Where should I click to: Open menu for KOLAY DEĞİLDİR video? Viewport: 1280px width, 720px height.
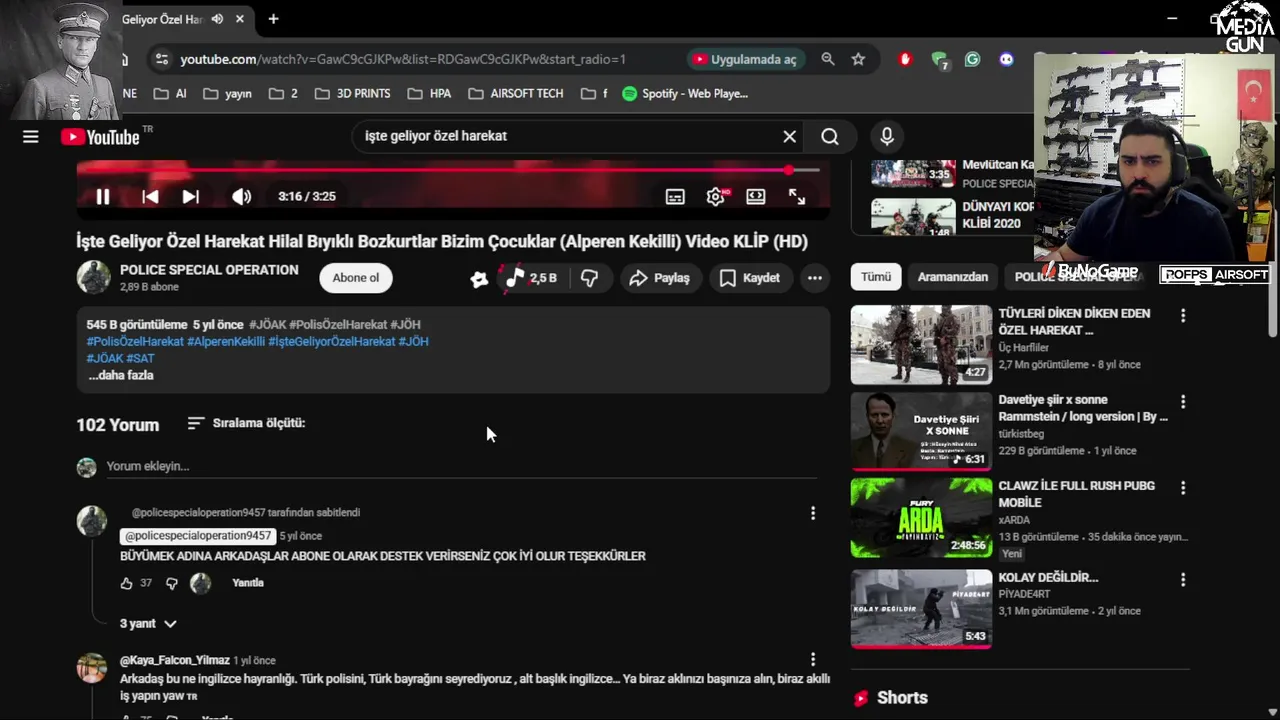[x=1183, y=580]
